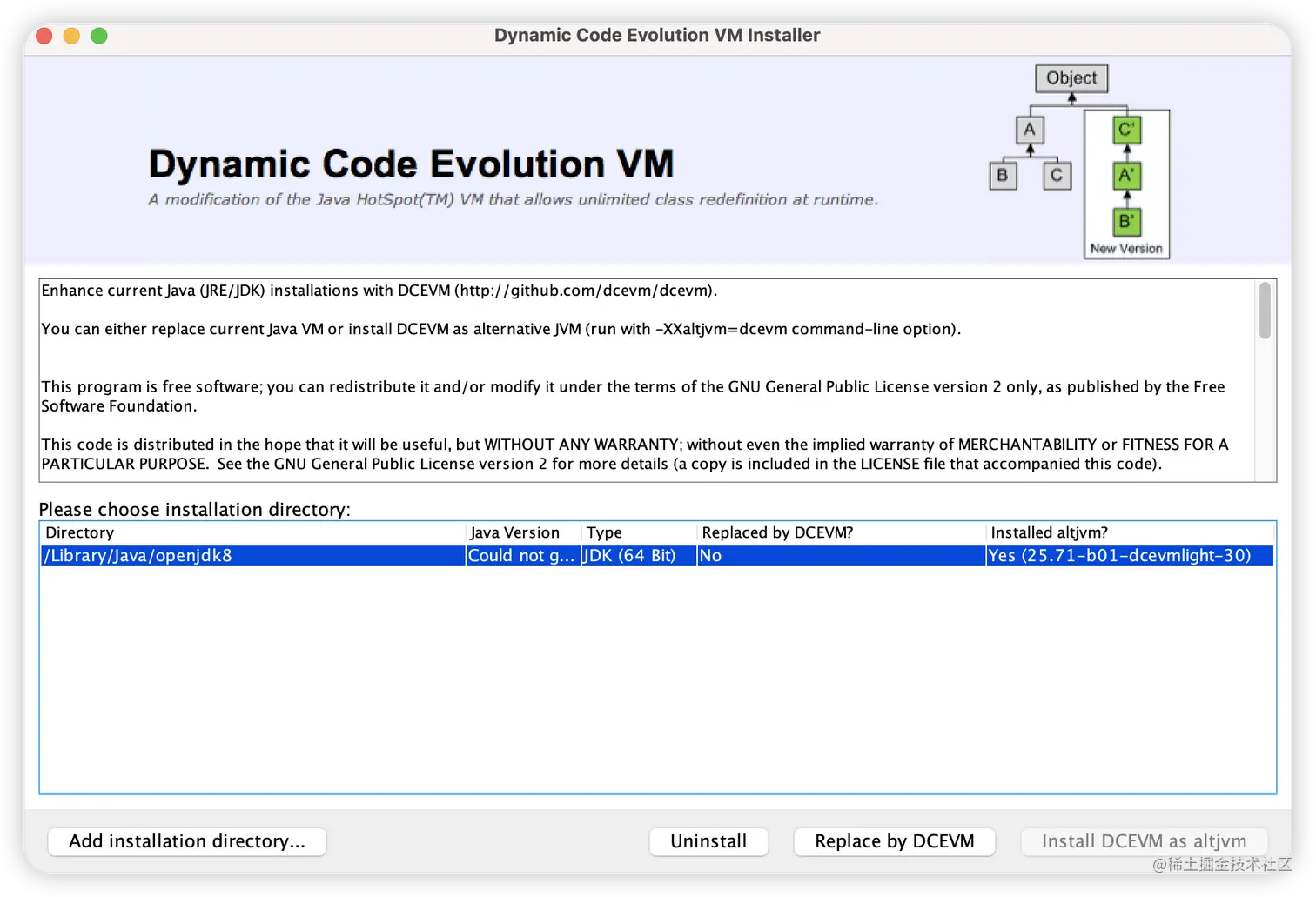The width and height of the screenshot is (1316, 897).
Task: Click the Installed altjvm? column header
Action: click(x=1130, y=532)
